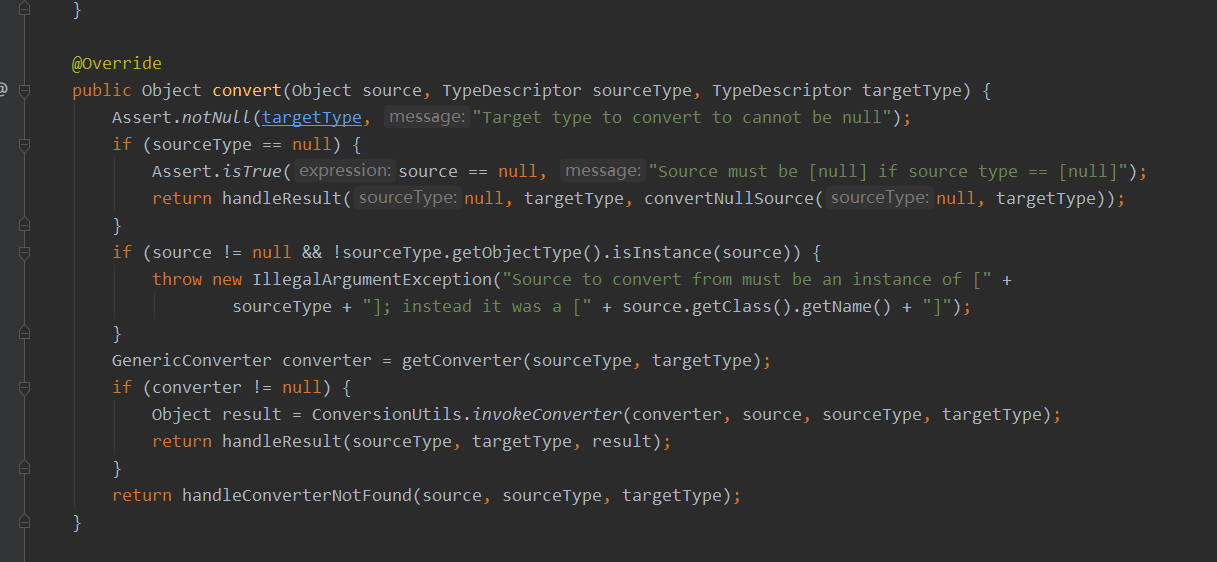Click 'result' variable in the 'Object result' declaration
The image size is (1217, 562).
[x=252, y=414]
